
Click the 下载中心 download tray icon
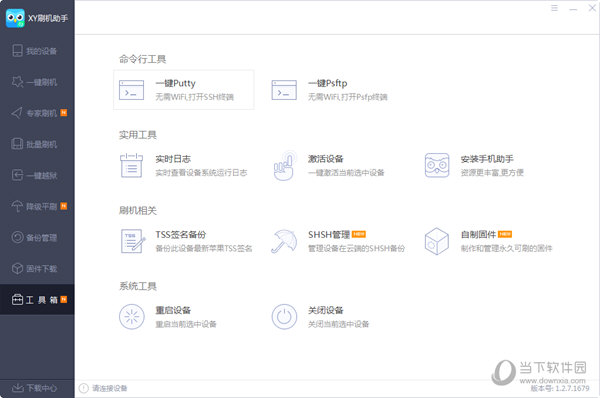click(x=17, y=388)
